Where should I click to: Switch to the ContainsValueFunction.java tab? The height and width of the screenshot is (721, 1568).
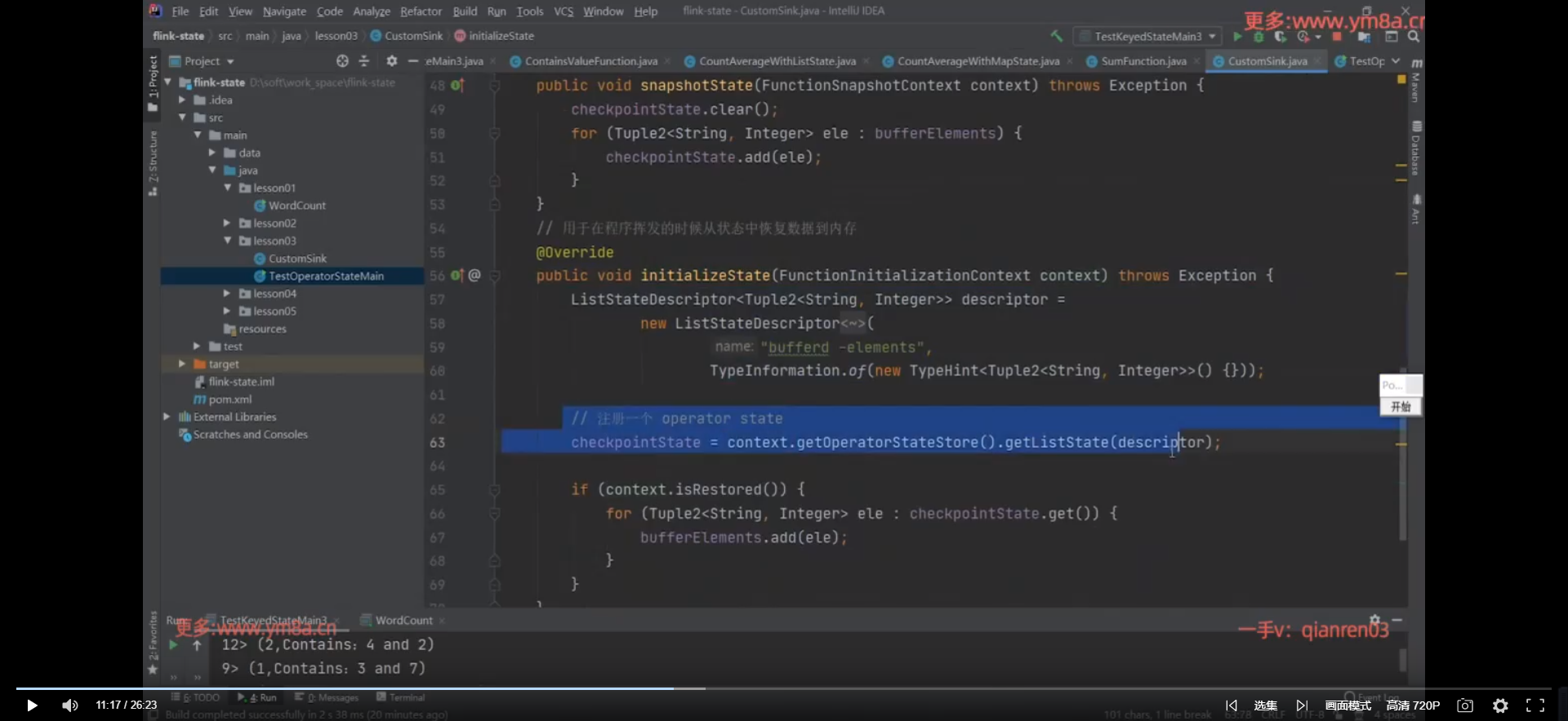click(x=590, y=61)
